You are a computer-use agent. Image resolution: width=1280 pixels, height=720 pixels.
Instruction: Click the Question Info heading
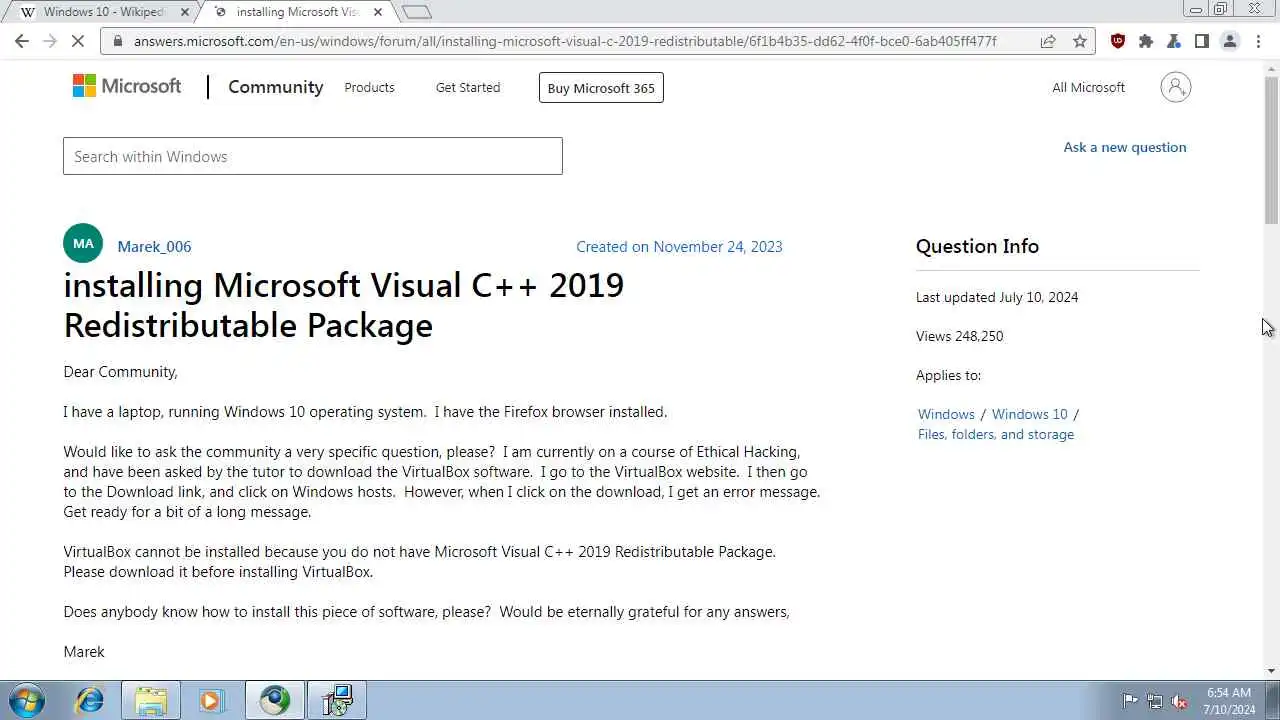point(977,246)
